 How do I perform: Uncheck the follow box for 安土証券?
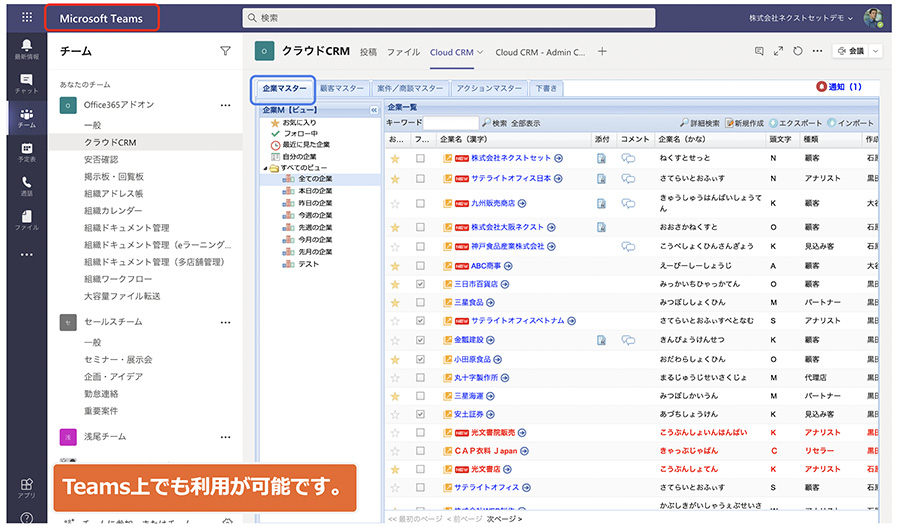(x=420, y=414)
